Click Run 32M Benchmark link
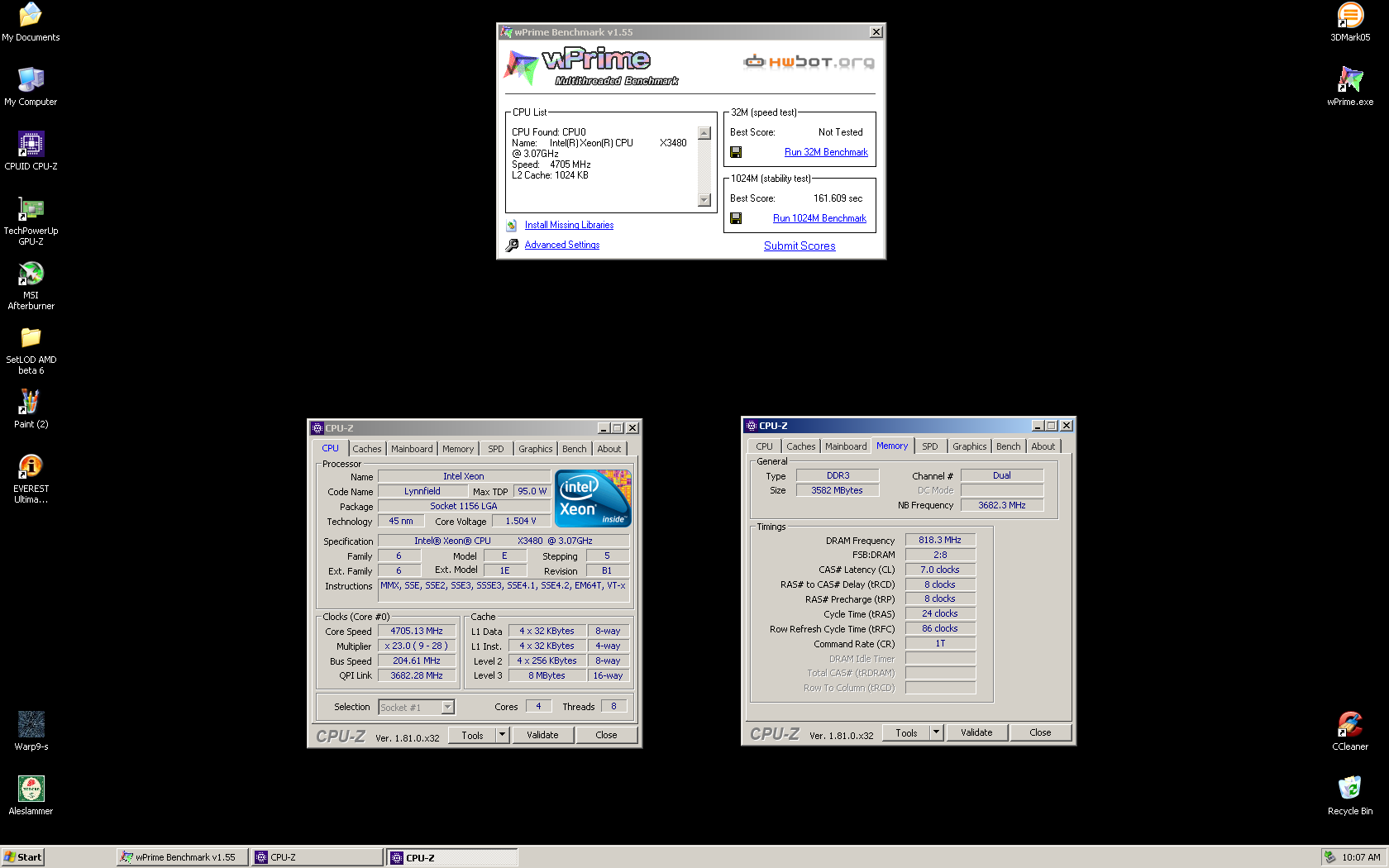 point(826,152)
